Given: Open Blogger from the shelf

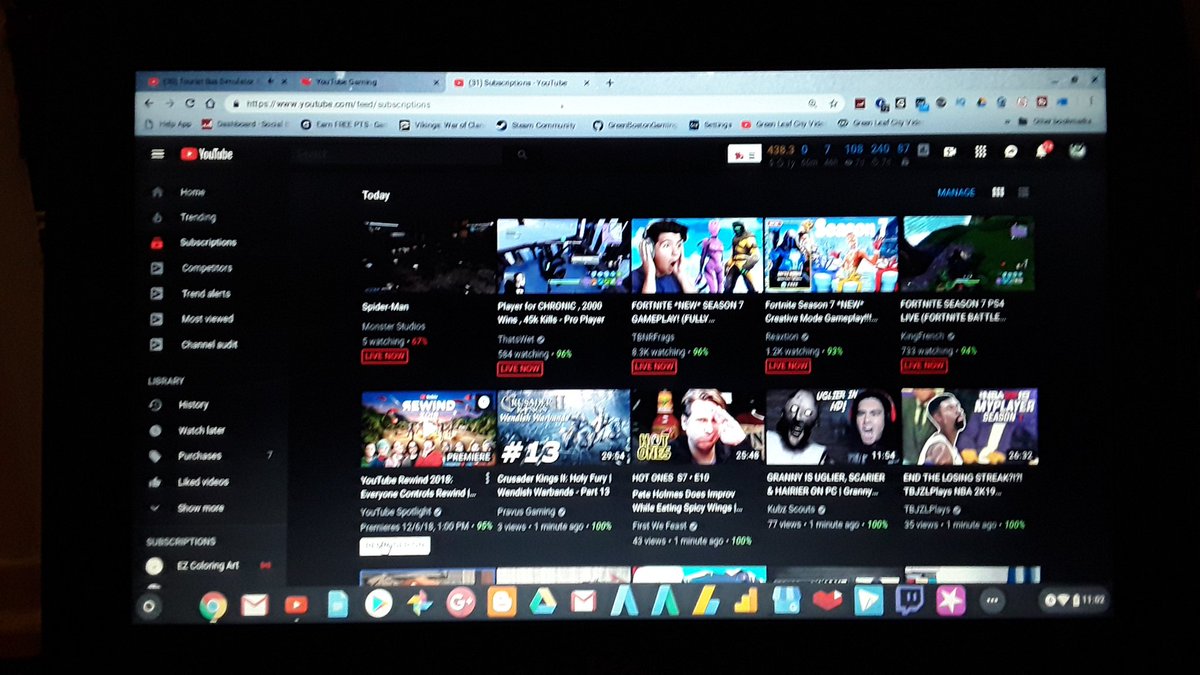Looking at the screenshot, I should (501, 603).
